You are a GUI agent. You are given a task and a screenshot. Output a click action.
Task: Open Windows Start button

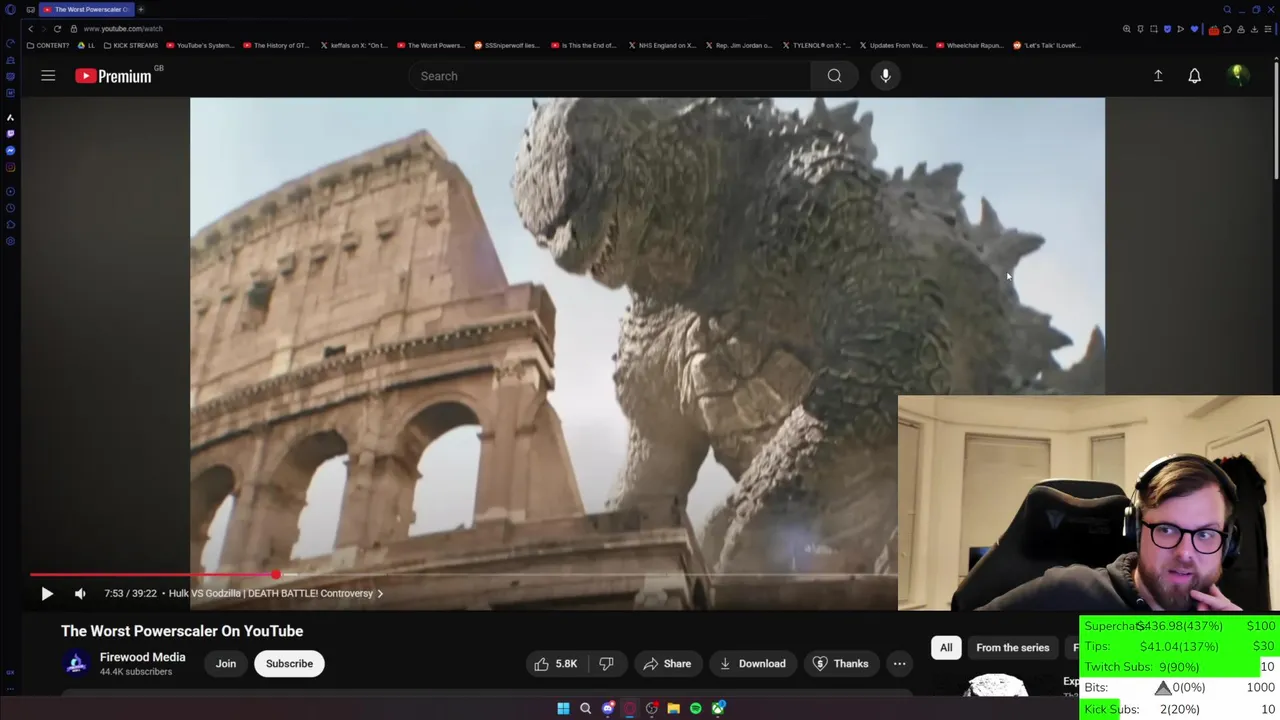(x=563, y=708)
